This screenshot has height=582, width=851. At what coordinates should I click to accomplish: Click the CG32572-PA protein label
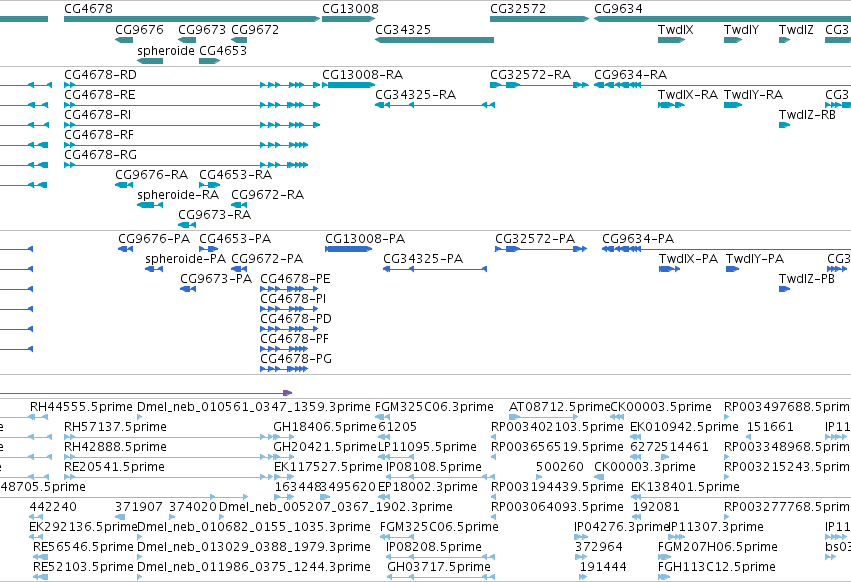(535, 238)
